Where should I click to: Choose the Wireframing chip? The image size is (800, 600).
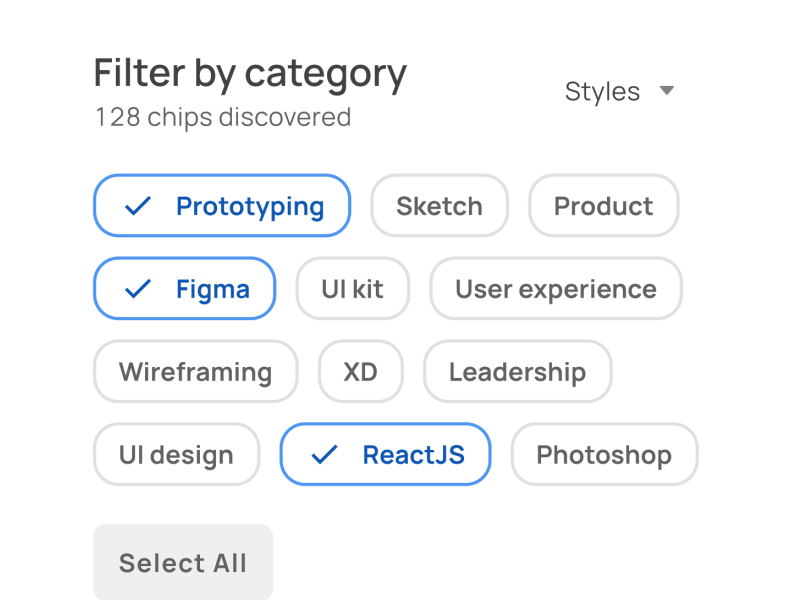195,372
